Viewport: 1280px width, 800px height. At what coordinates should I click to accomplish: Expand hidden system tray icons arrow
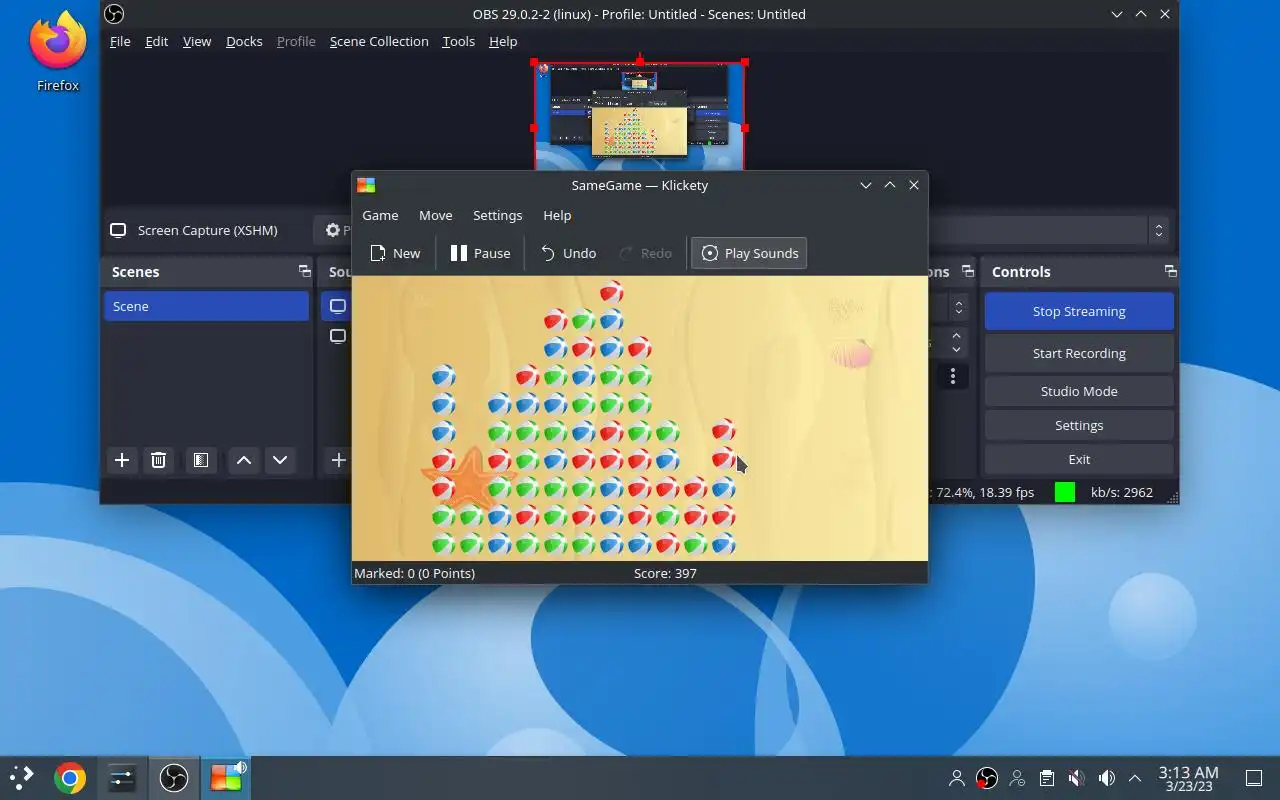[1135, 778]
